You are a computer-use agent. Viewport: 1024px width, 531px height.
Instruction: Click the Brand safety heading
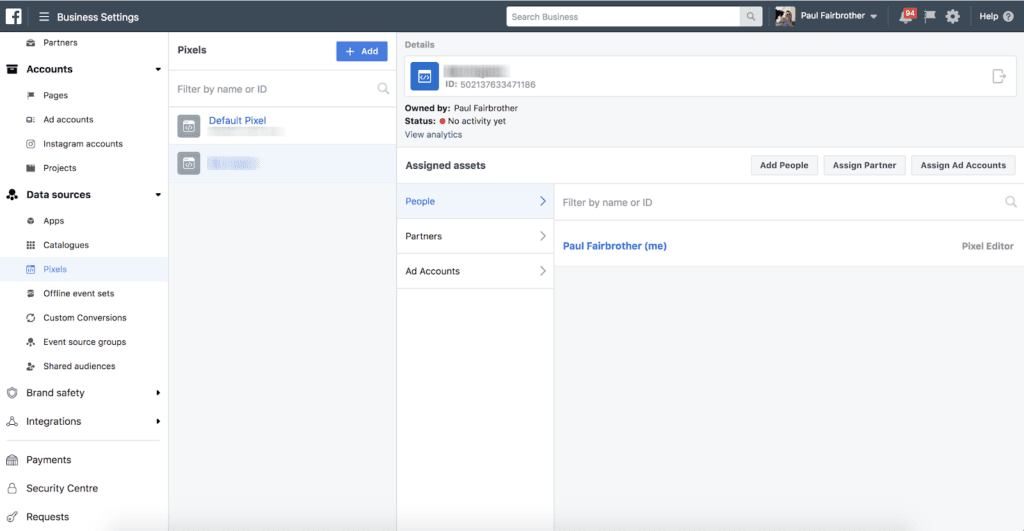[55, 393]
